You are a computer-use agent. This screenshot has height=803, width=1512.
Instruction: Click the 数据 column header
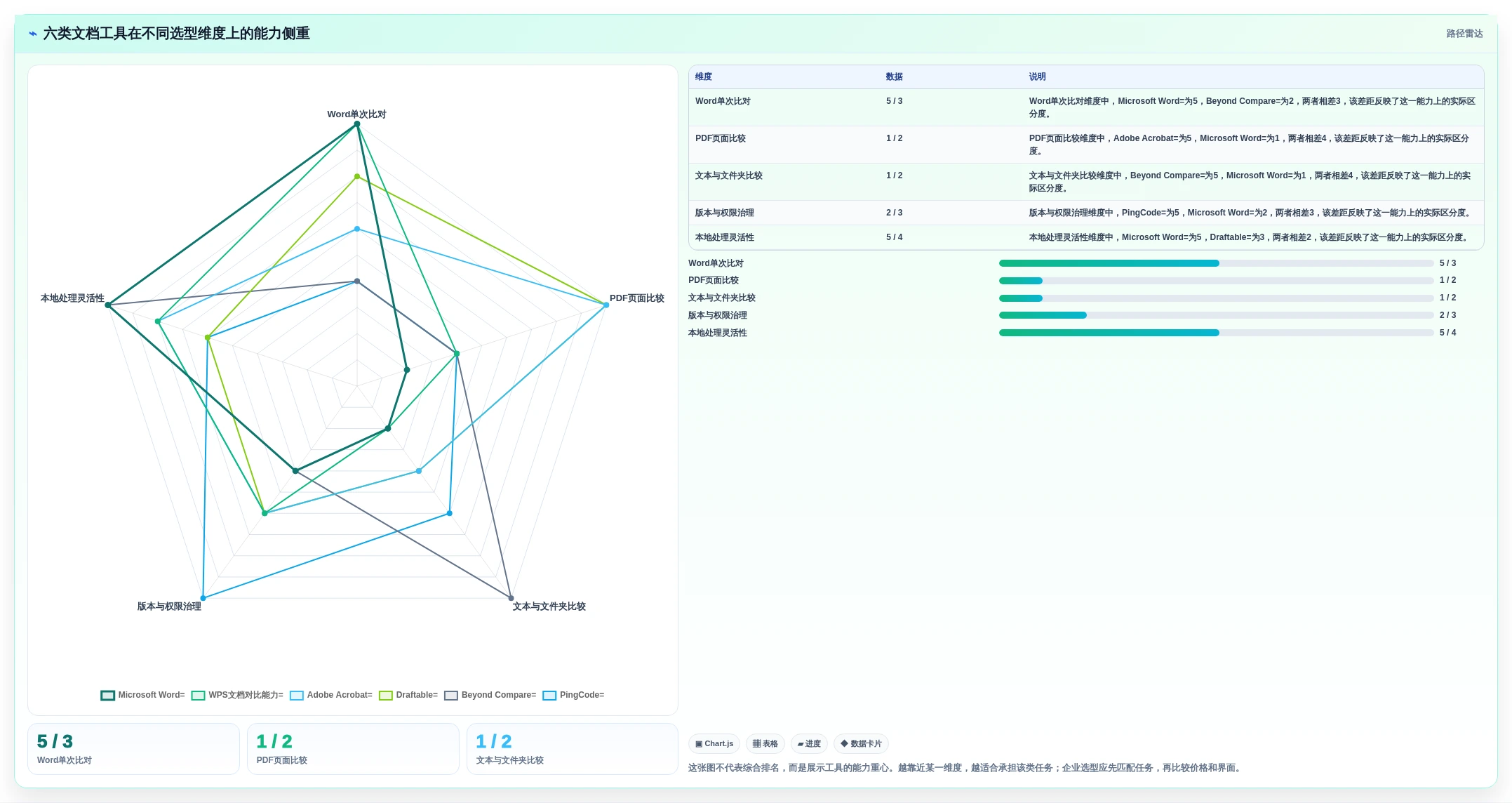click(x=895, y=77)
